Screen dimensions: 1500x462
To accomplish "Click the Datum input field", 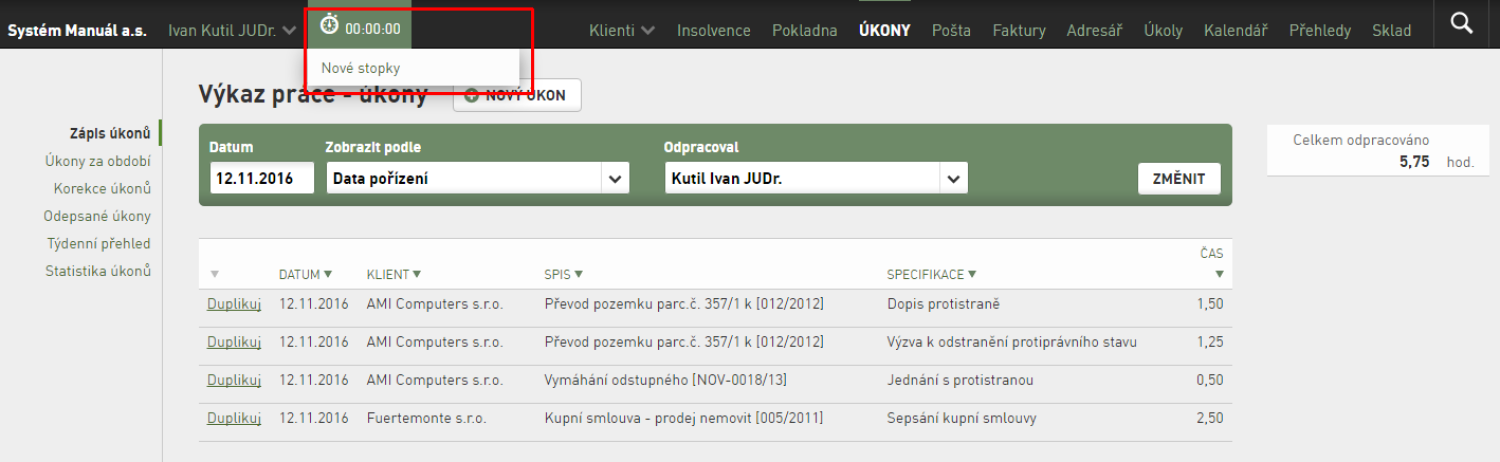I will 262,179.
